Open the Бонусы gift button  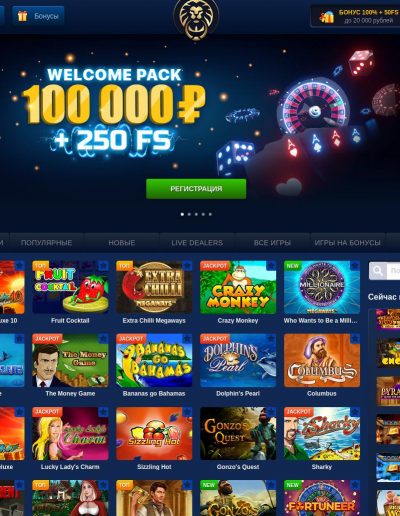pyautogui.click(x=38, y=16)
